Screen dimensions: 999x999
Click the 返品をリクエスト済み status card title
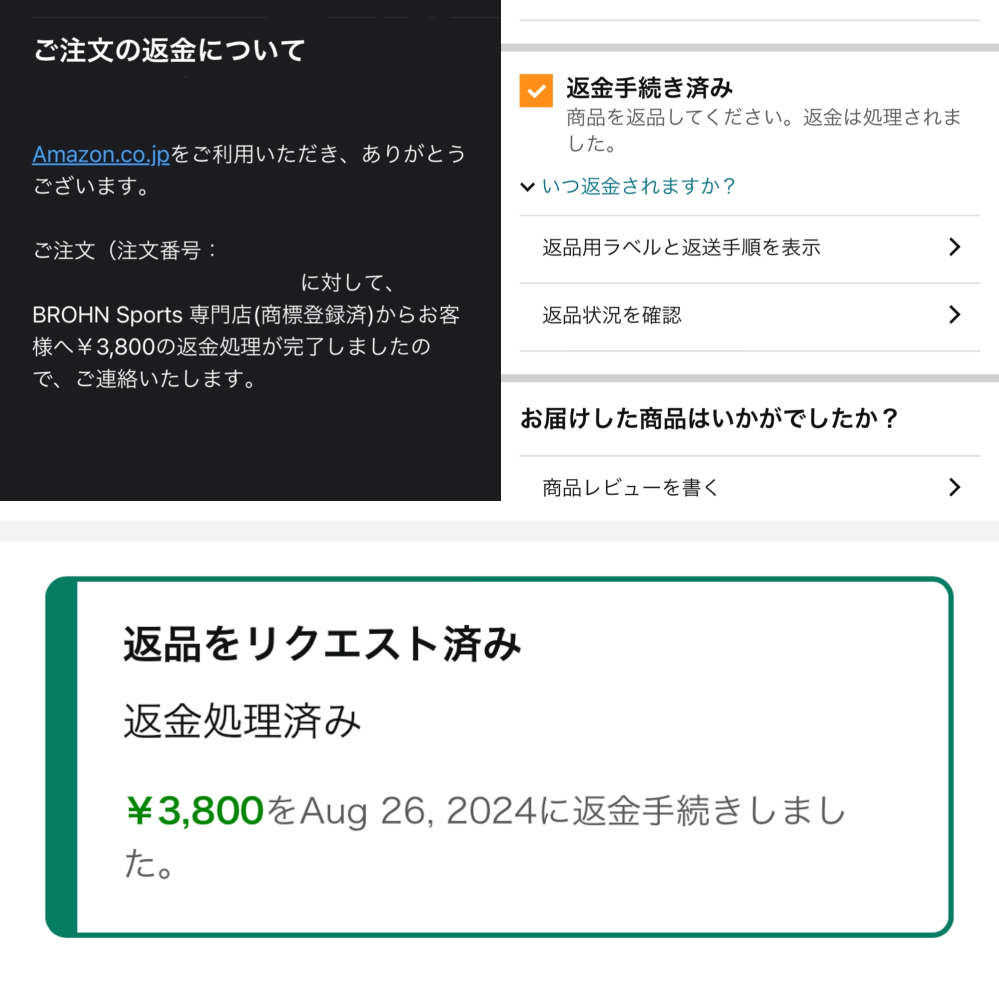point(322,643)
